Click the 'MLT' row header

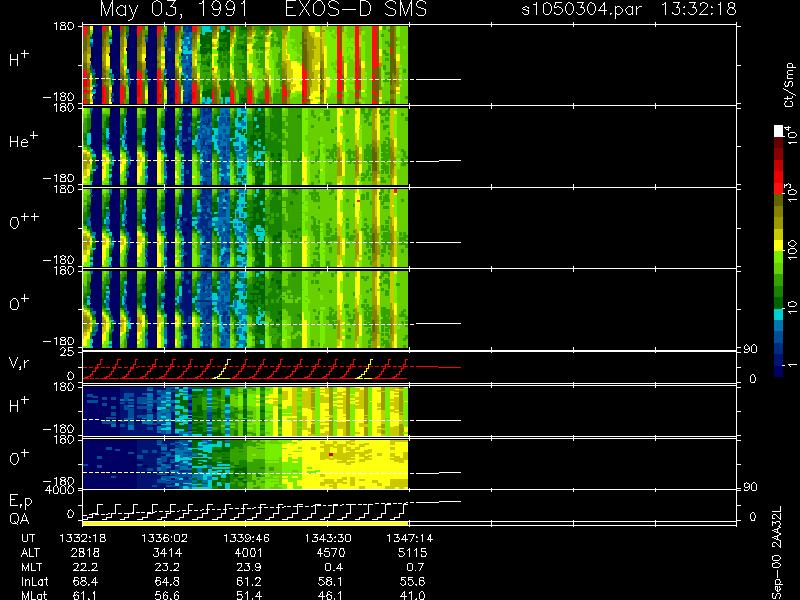point(31,567)
